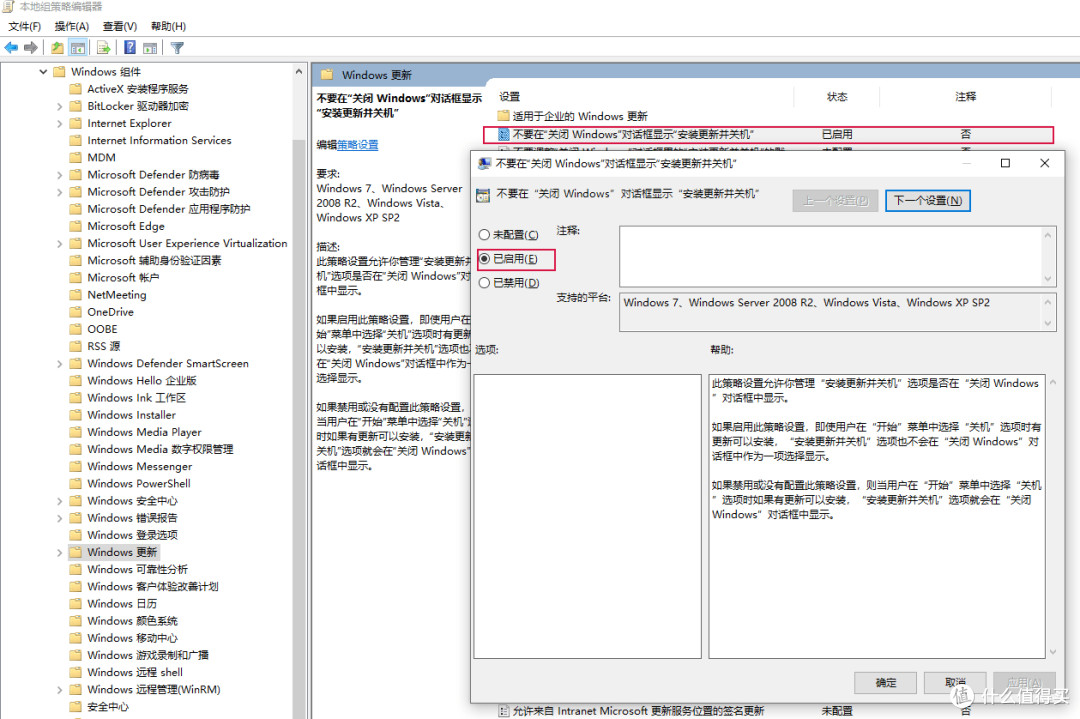The width and height of the screenshot is (1080, 719).
Task: Click the supported platforms scrollbar down arrow
Action: (1048, 323)
